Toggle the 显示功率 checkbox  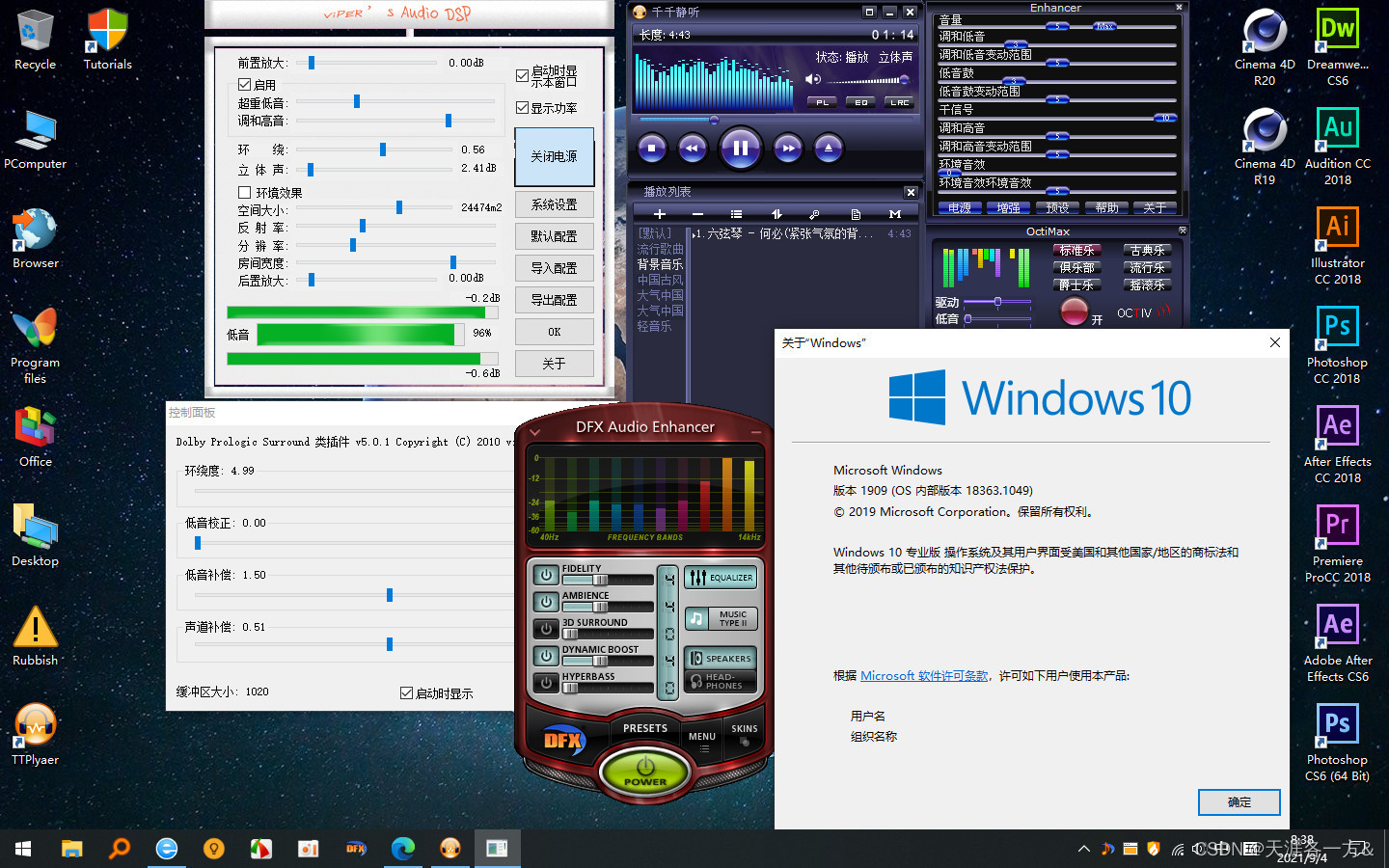[x=522, y=108]
